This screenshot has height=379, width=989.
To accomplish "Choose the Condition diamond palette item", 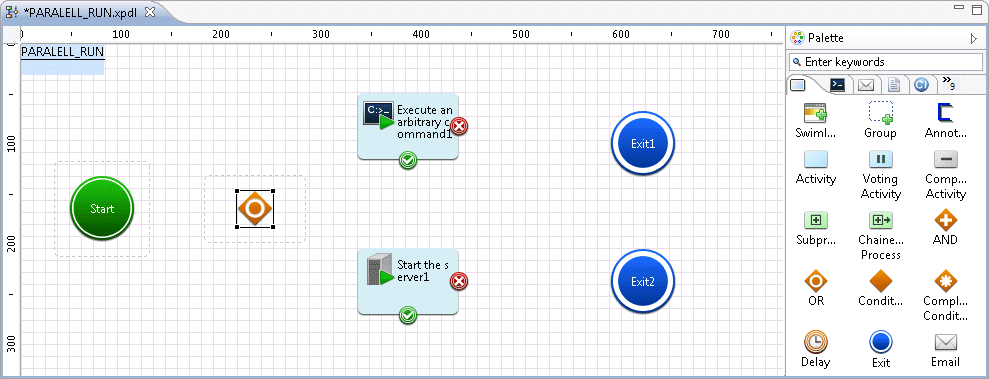I will [881, 289].
